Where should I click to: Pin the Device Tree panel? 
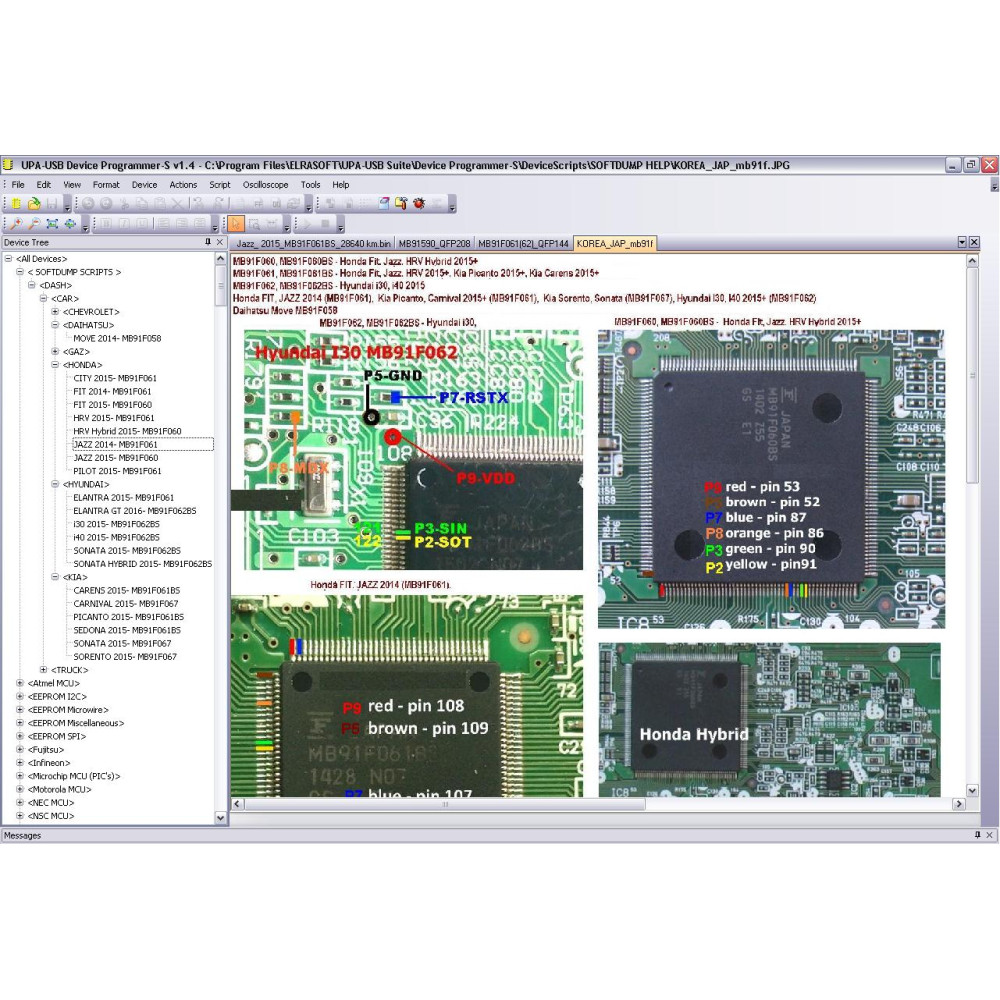click(208, 242)
